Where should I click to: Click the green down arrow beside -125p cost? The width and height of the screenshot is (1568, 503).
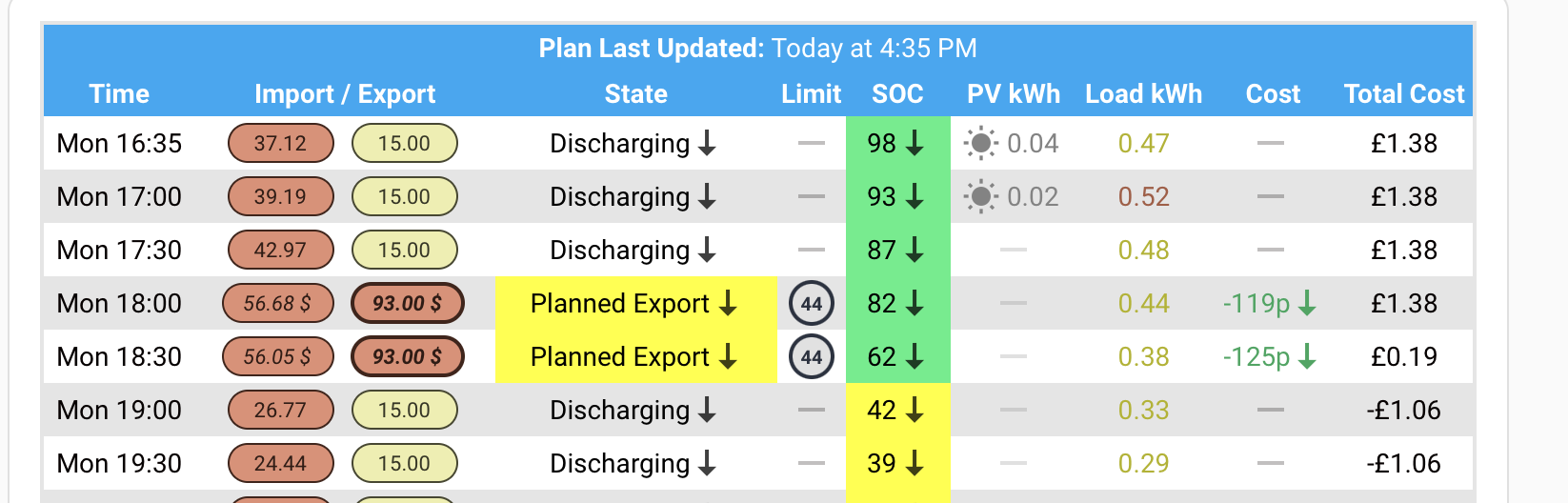pos(1307,356)
